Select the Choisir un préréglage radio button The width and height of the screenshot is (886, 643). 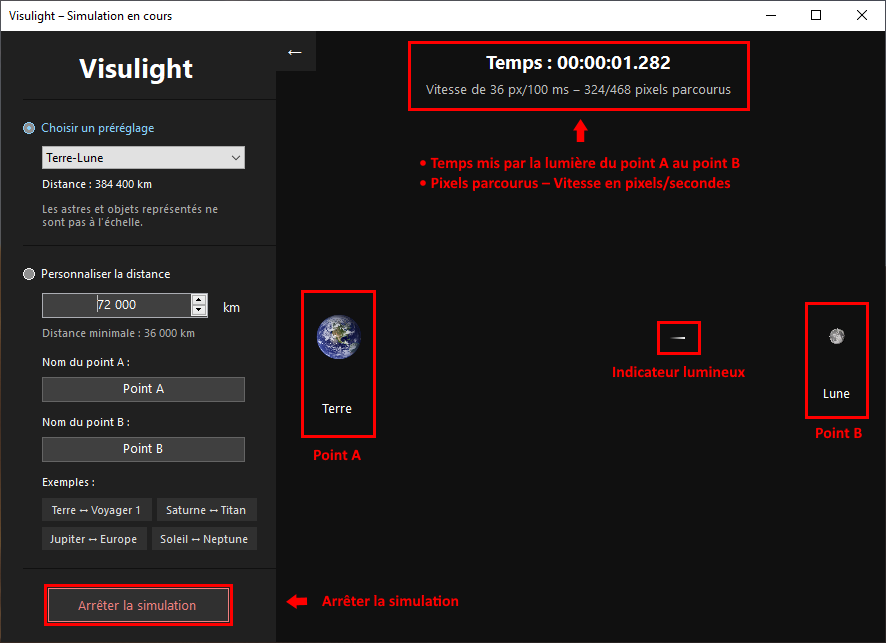pos(29,128)
